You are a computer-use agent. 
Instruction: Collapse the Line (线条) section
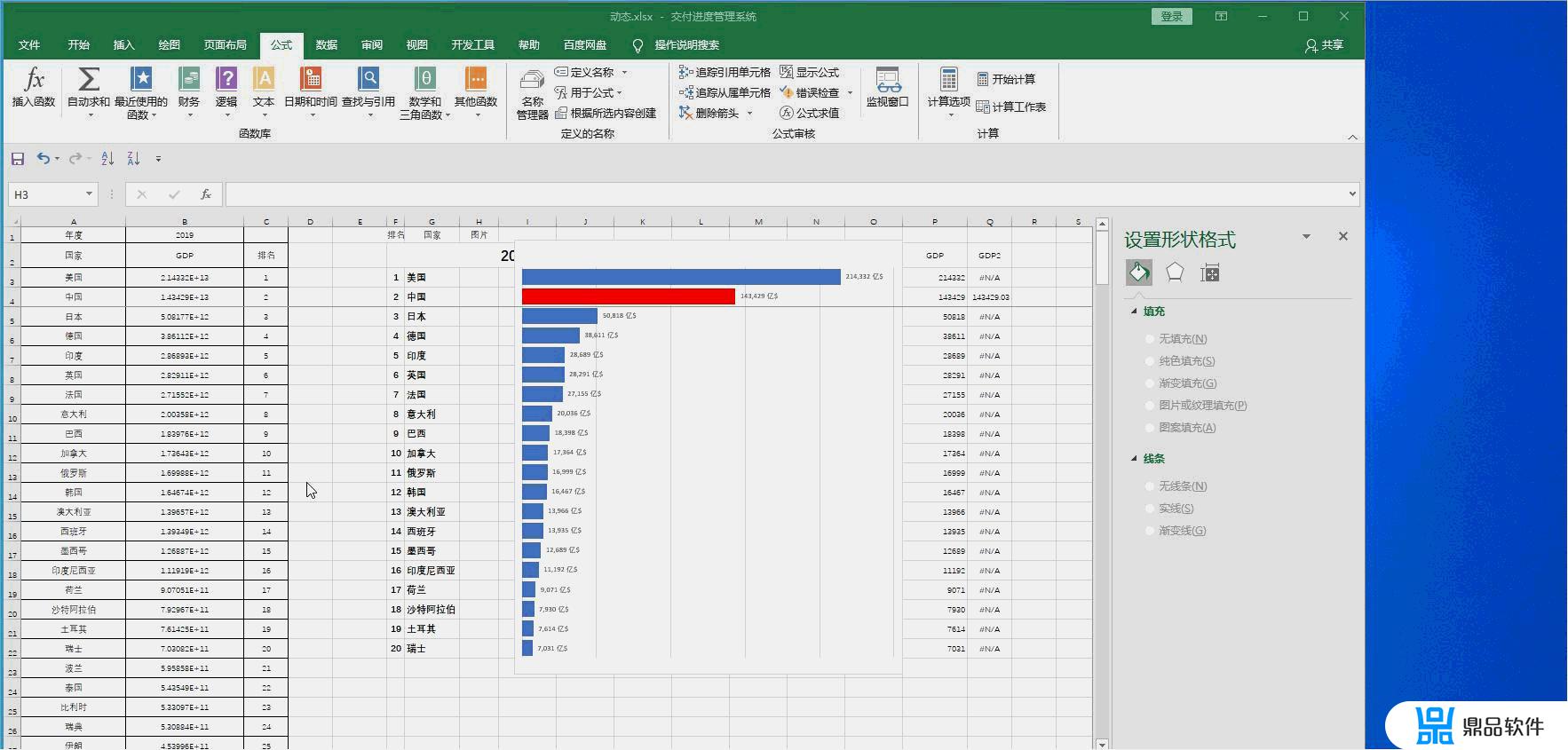pos(1134,459)
